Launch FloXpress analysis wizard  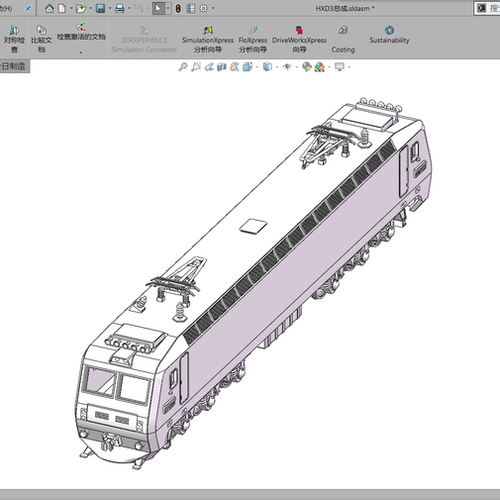pyautogui.click(x=253, y=39)
